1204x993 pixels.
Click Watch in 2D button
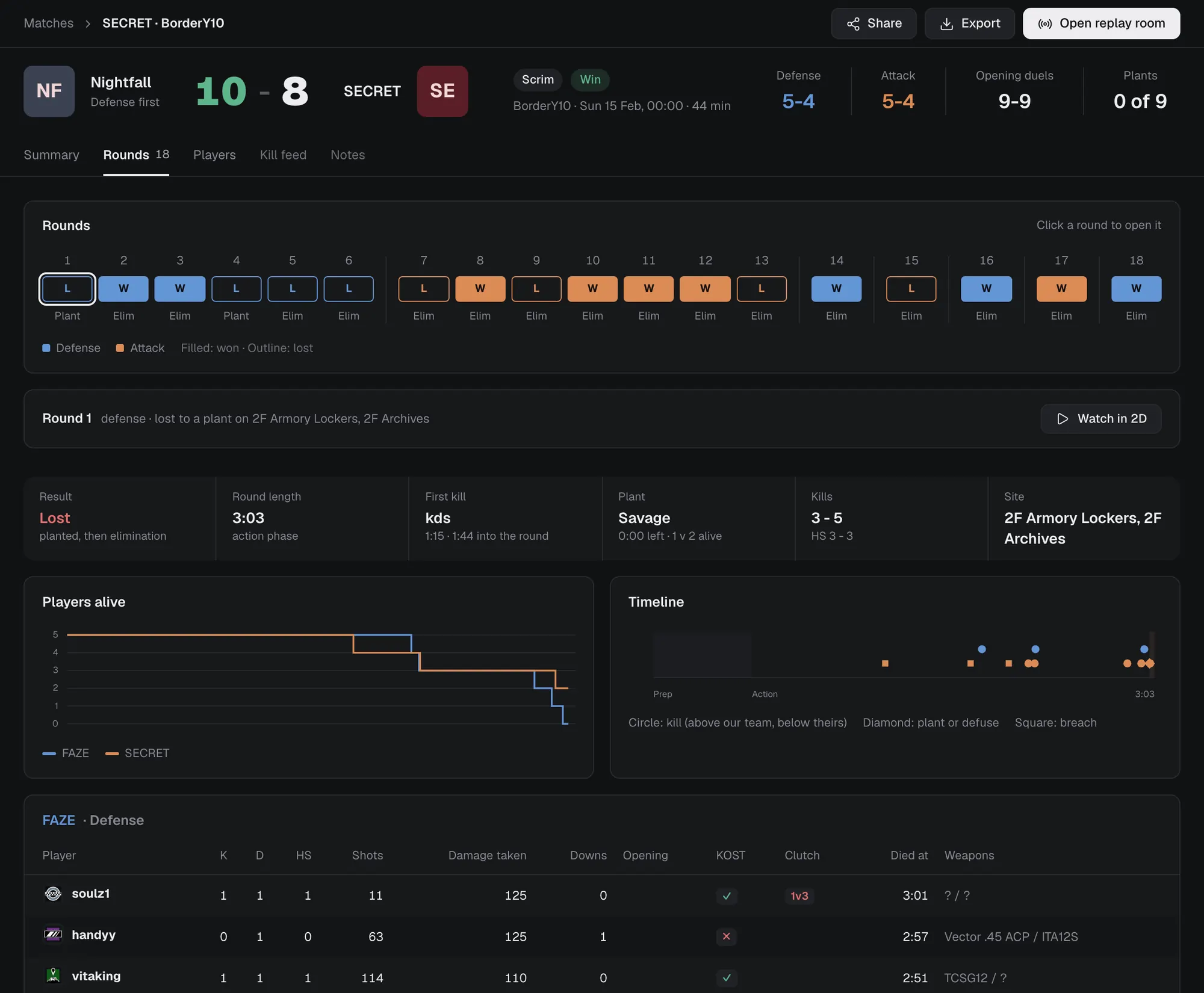pos(1100,419)
